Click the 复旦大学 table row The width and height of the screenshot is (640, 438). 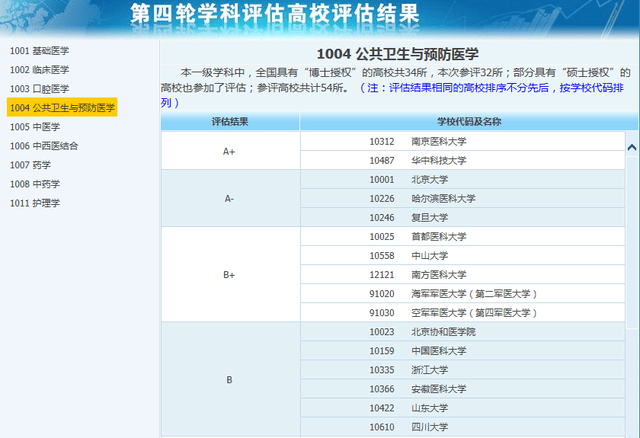point(429,217)
